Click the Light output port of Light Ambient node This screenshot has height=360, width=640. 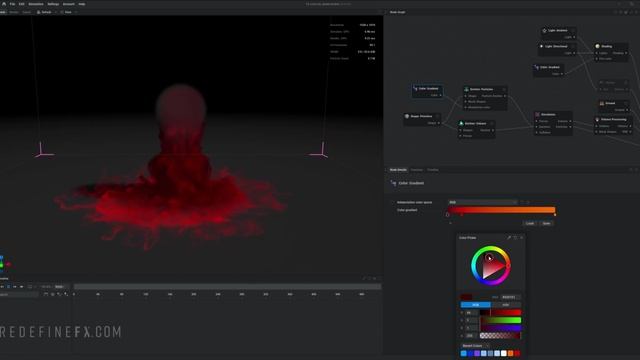(x=574, y=37)
